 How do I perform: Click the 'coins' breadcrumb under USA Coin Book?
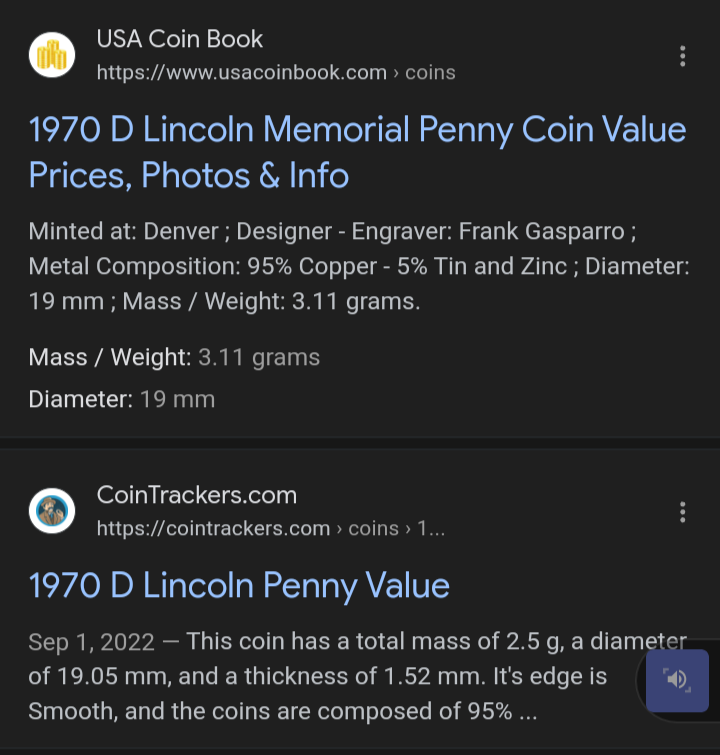point(430,73)
